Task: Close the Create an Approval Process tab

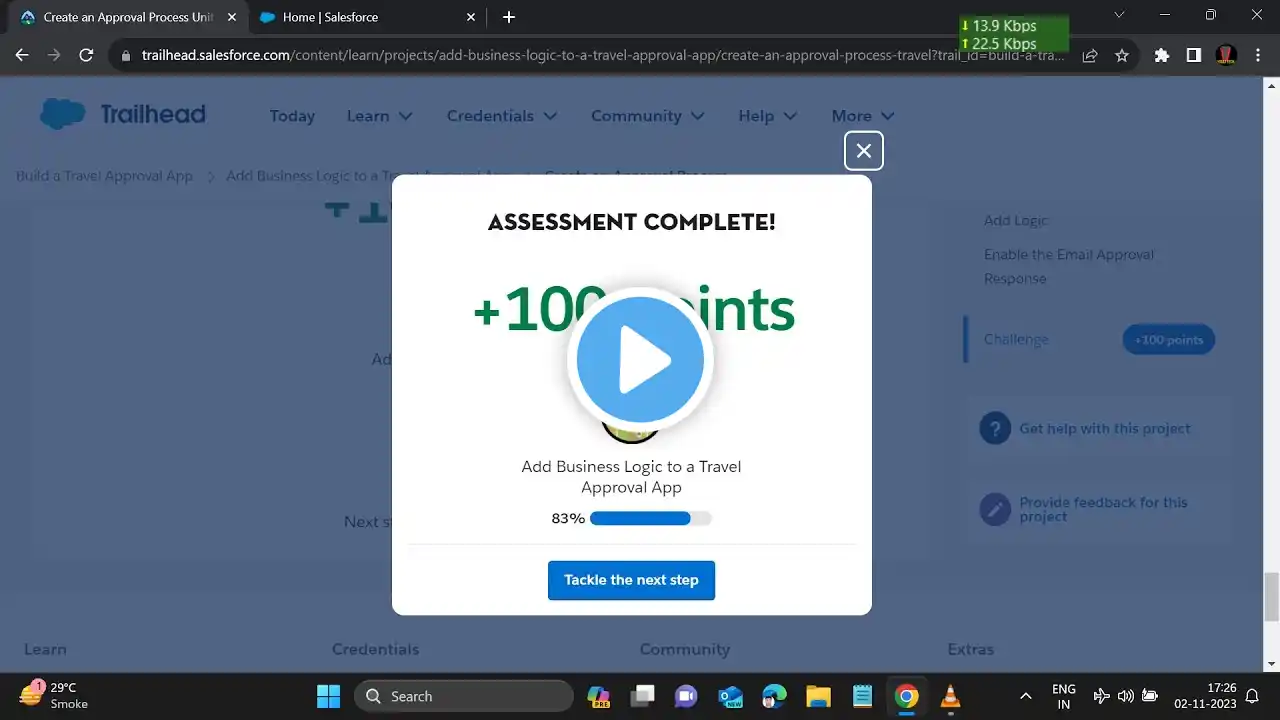Action: 232,17
